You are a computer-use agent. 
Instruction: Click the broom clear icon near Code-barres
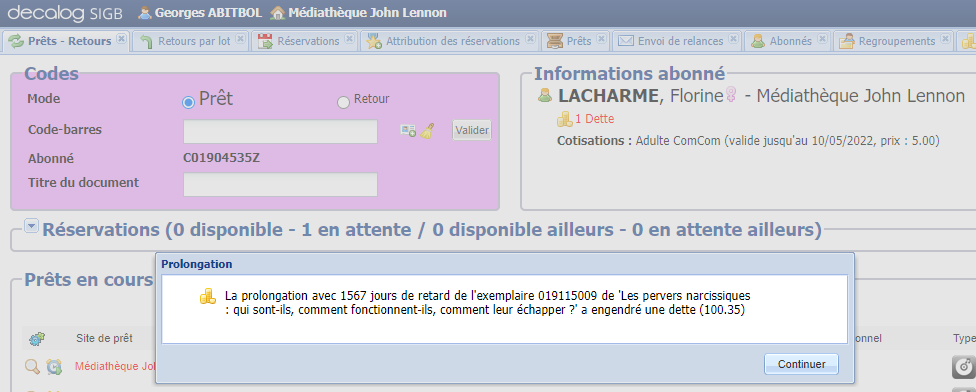427,130
